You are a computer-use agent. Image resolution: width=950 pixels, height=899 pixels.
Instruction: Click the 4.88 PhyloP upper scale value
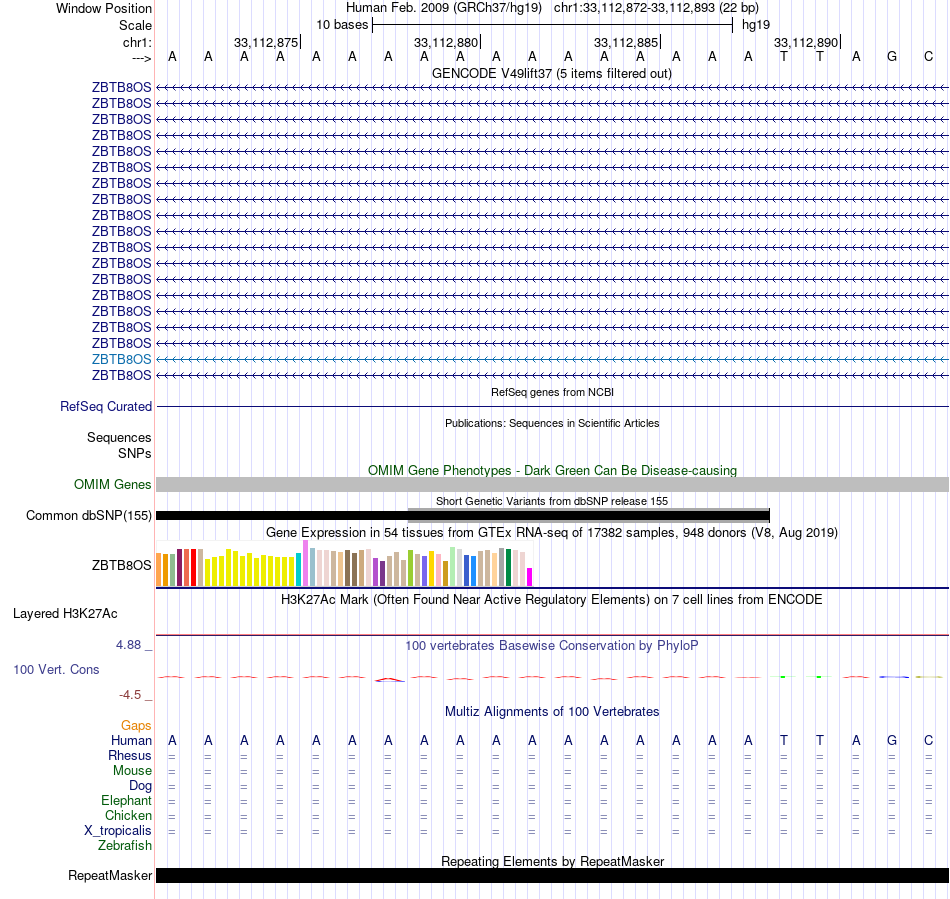[x=128, y=645]
